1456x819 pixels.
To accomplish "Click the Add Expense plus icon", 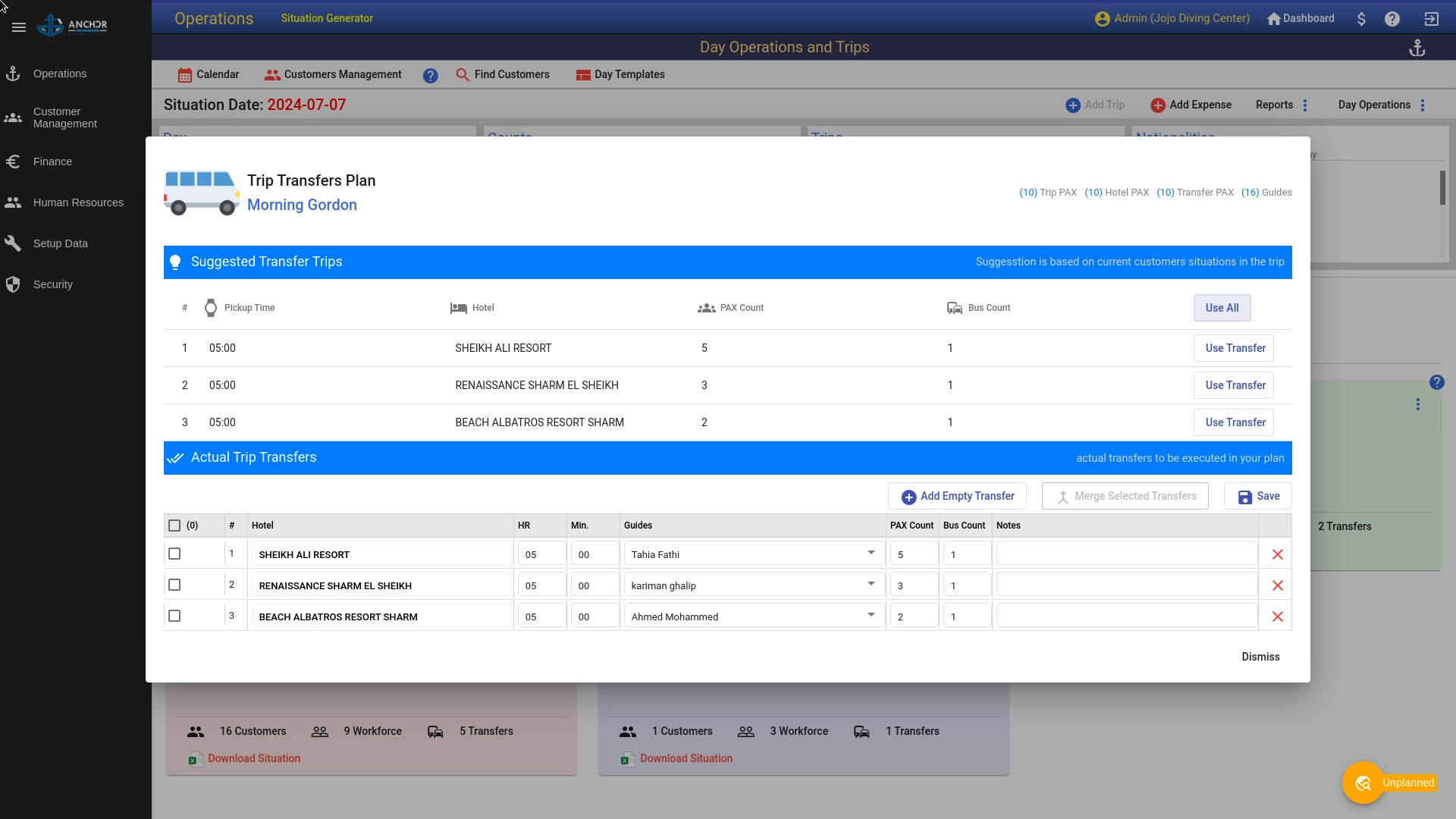I will point(1157,105).
